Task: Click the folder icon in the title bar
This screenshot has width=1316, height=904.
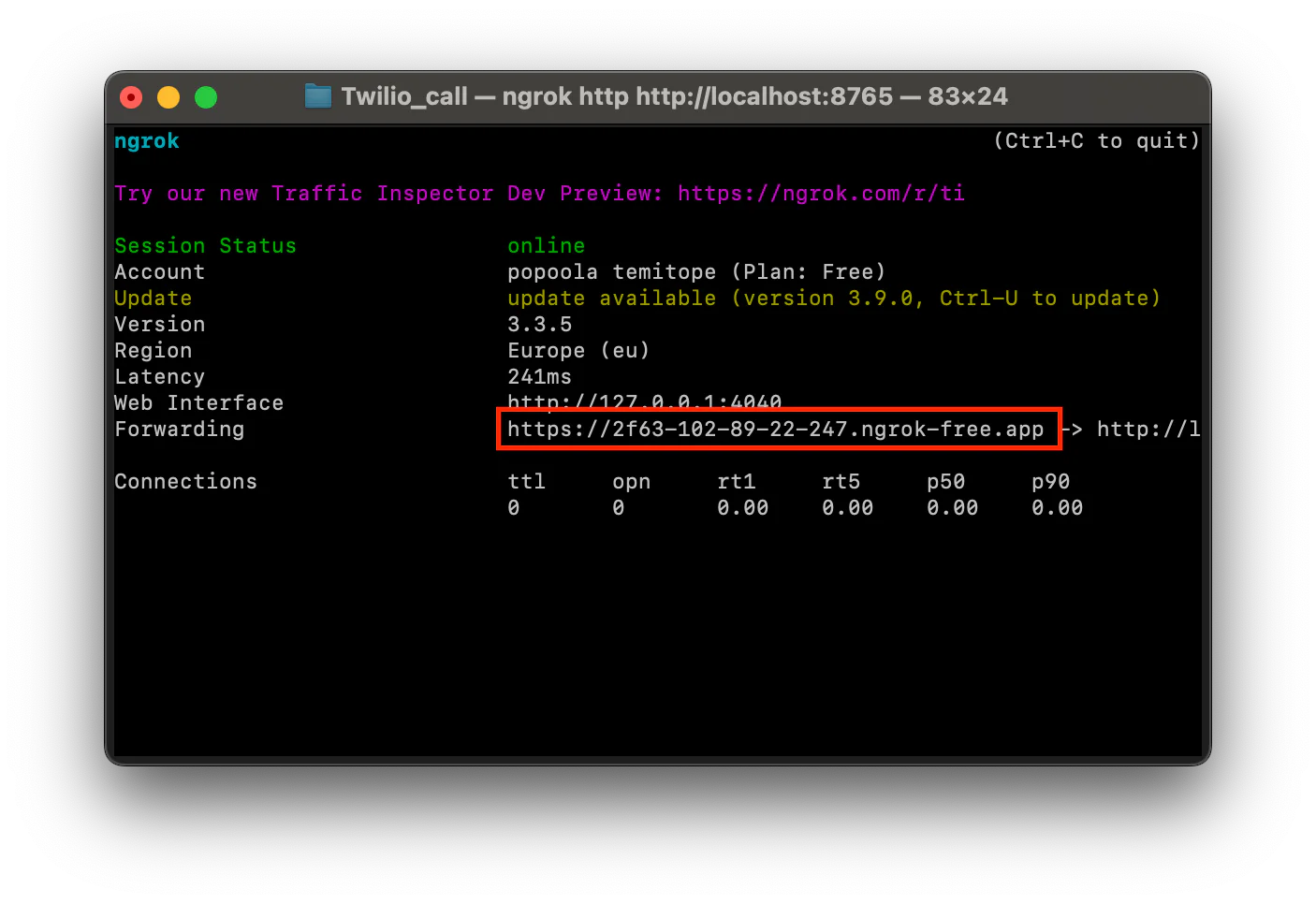Action: (318, 96)
